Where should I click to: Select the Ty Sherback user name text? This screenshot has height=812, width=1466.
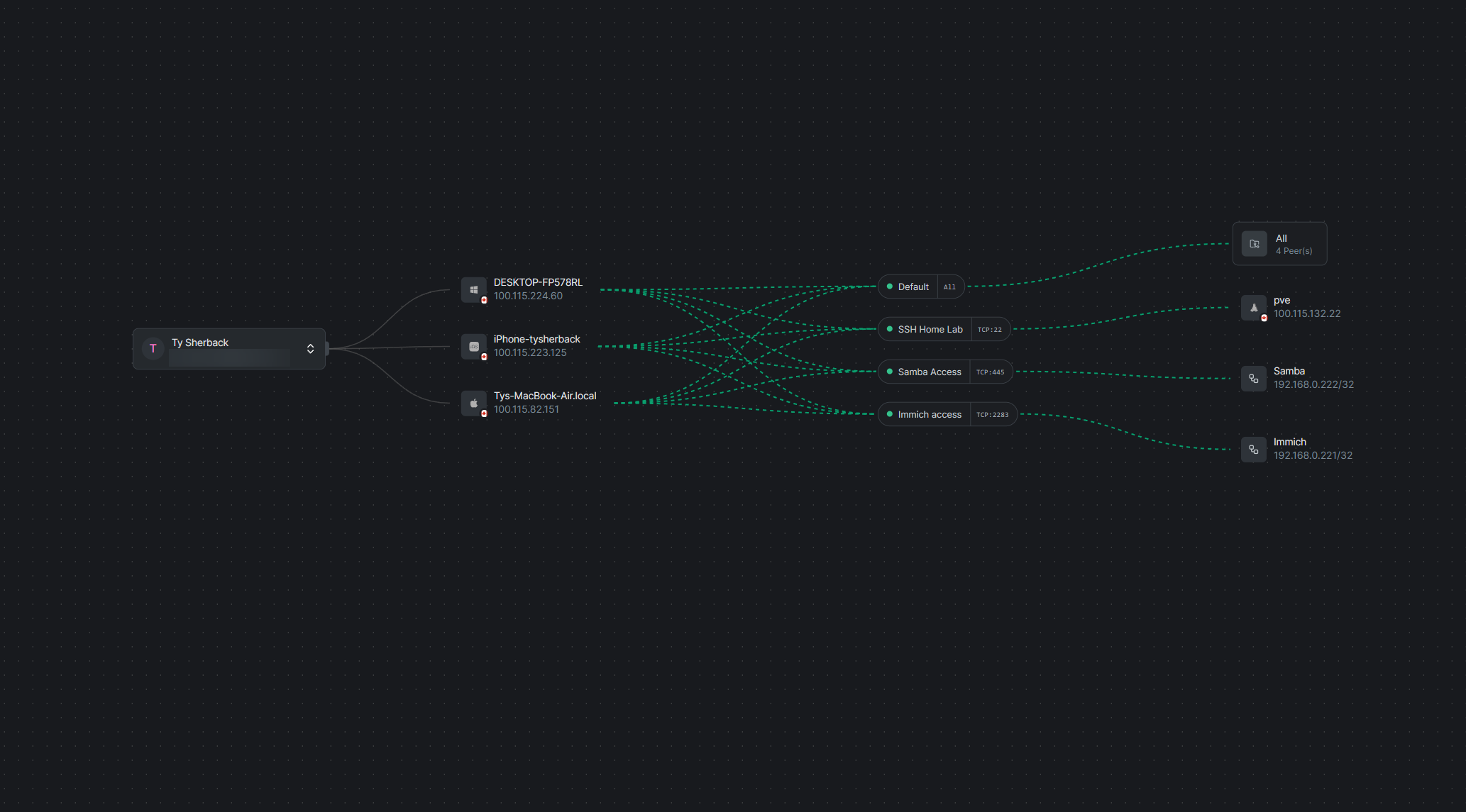[x=200, y=343]
